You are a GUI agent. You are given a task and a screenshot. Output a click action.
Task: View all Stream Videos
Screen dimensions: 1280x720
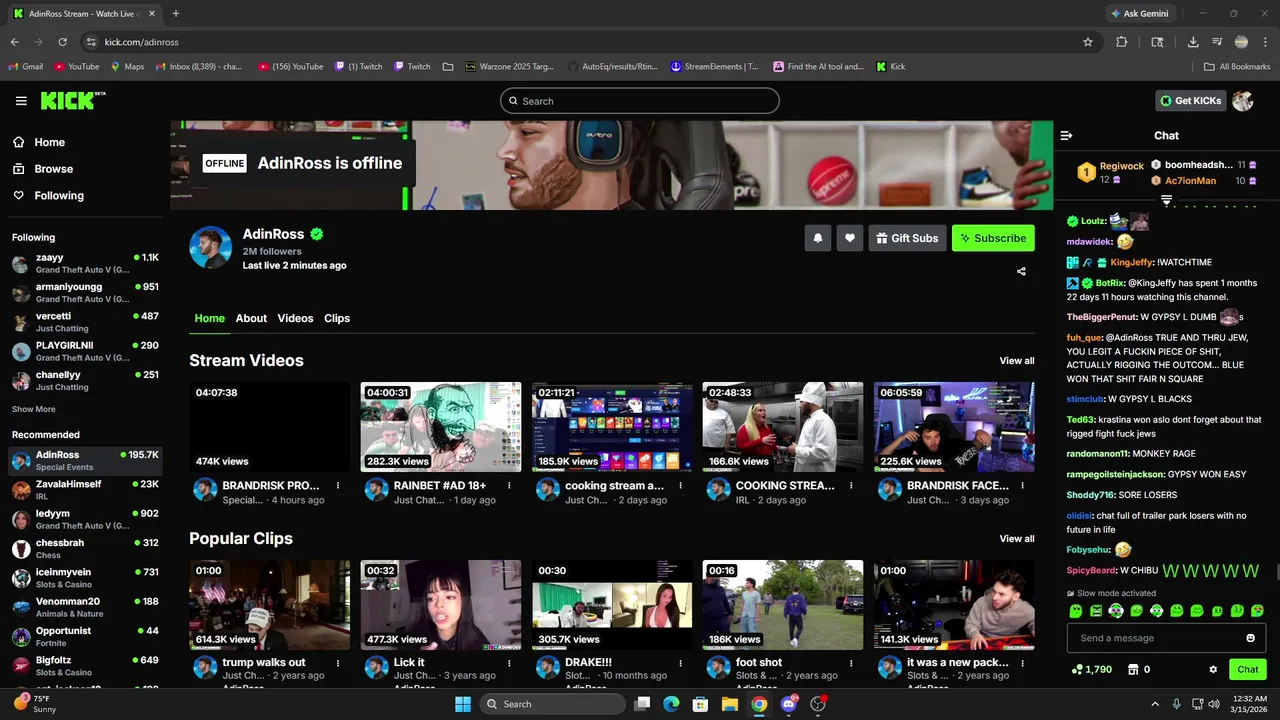(1017, 361)
